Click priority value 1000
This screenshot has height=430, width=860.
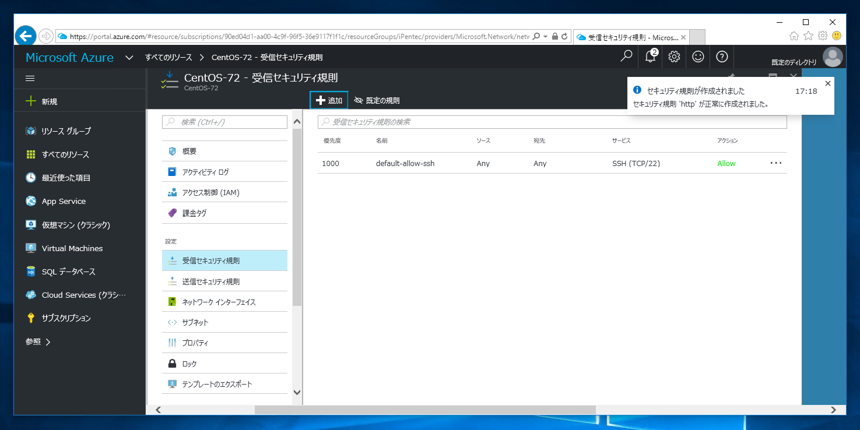pos(330,163)
